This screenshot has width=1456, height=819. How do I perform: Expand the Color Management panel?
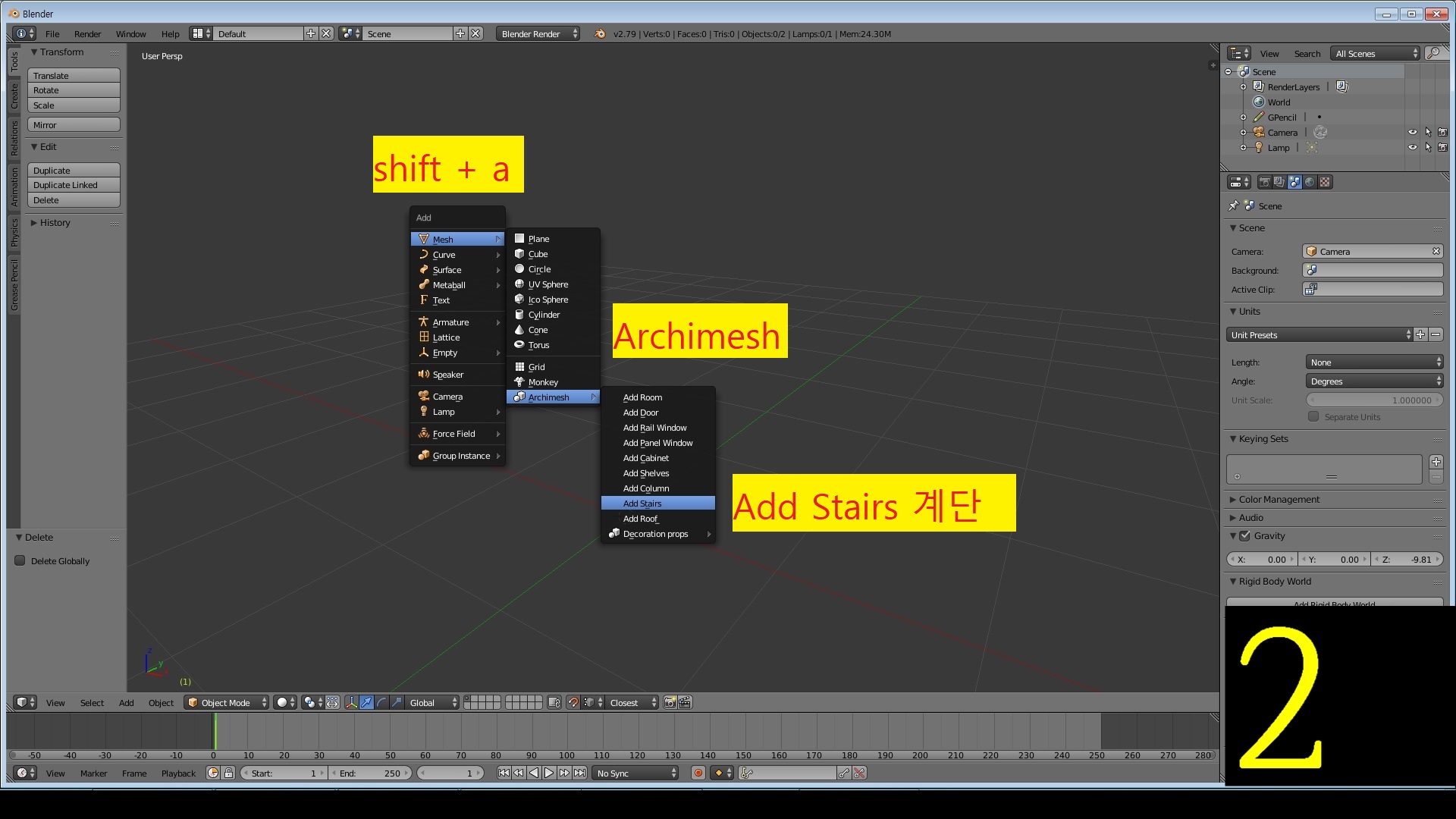(x=1279, y=499)
